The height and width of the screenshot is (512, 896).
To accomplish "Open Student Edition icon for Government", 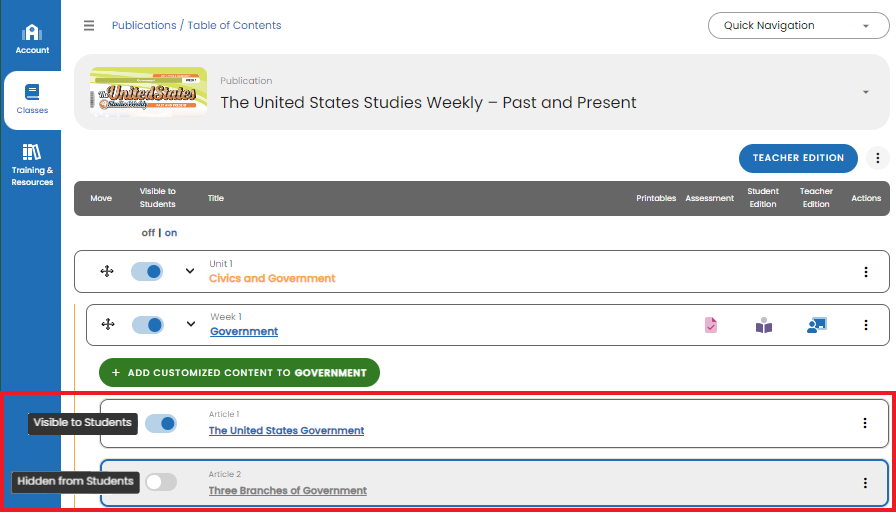I will coord(763,325).
